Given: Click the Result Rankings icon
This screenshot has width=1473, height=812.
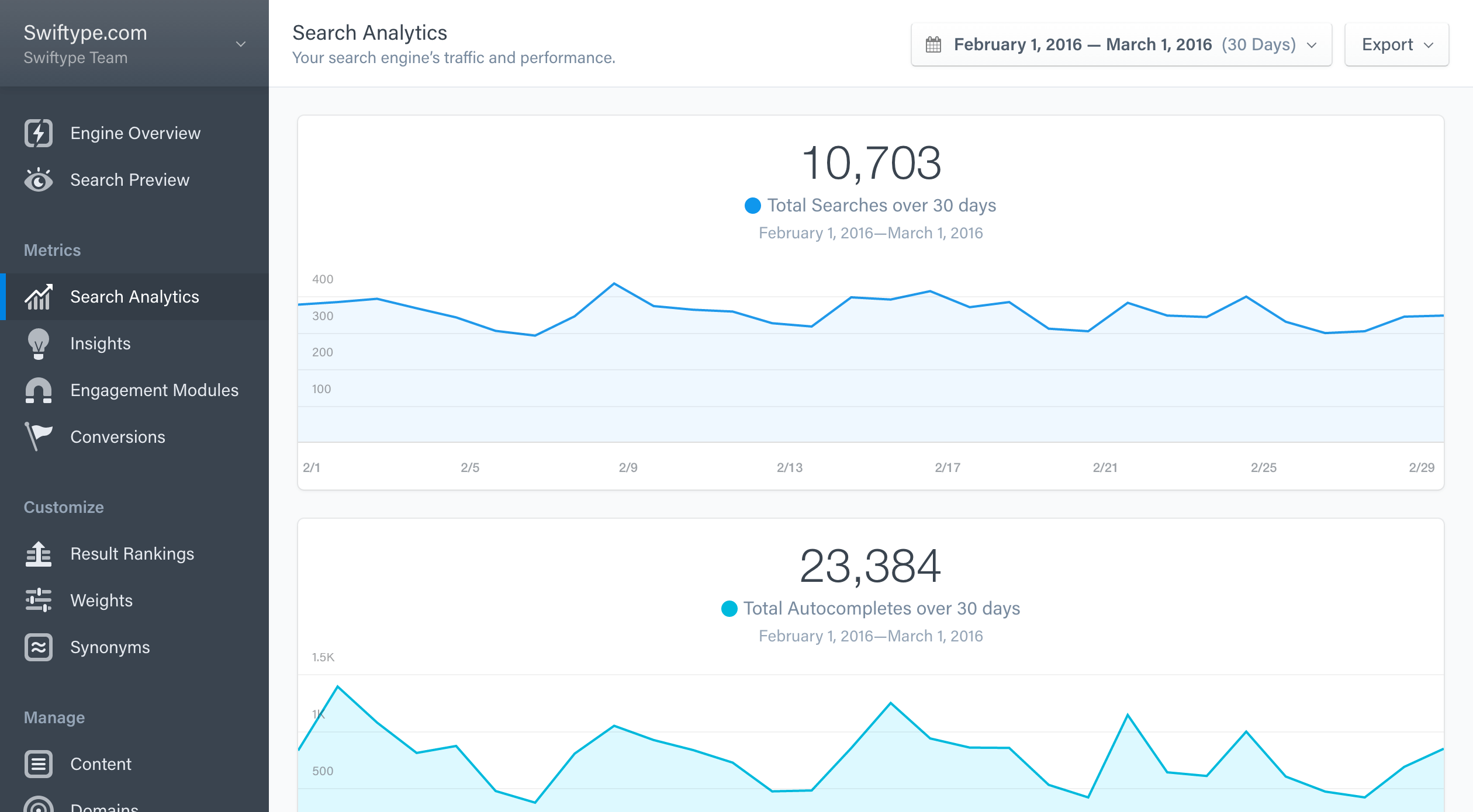Looking at the screenshot, I should click(39, 554).
